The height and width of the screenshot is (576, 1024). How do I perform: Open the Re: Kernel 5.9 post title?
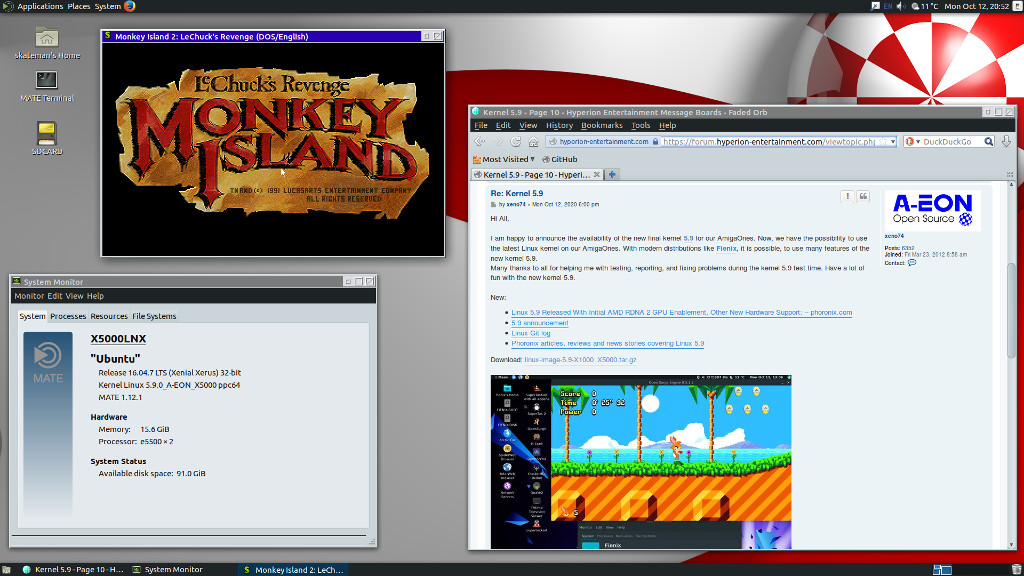coord(517,193)
